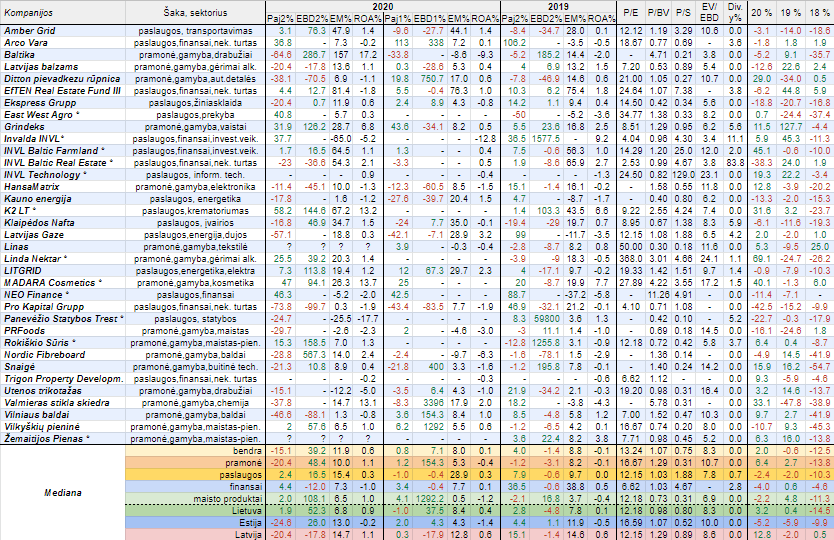Click the Invalda INVL company cell

(34, 139)
